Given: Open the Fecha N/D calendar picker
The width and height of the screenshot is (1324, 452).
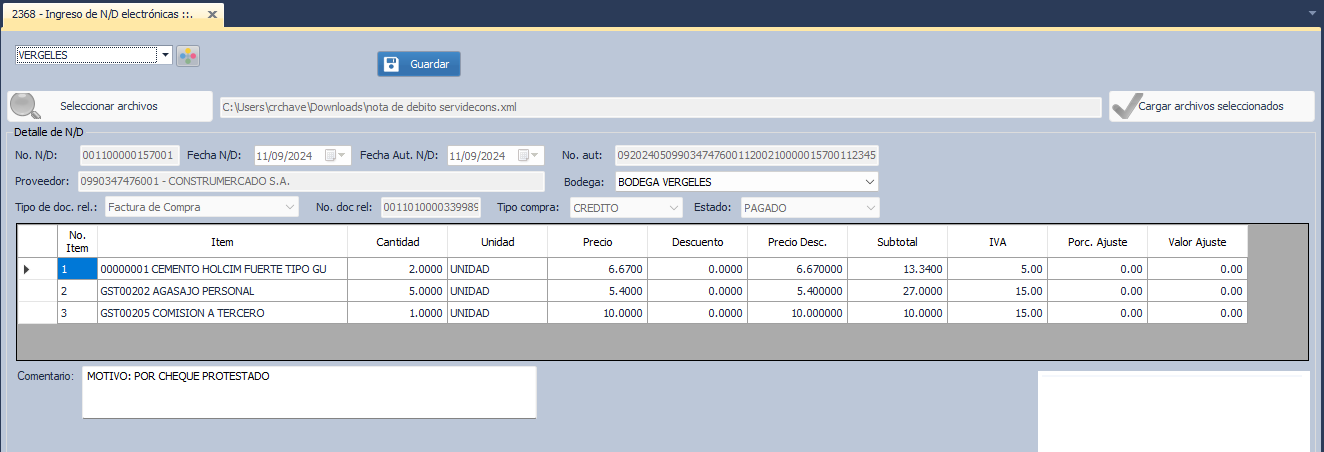Looking at the screenshot, I should (x=341, y=156).
